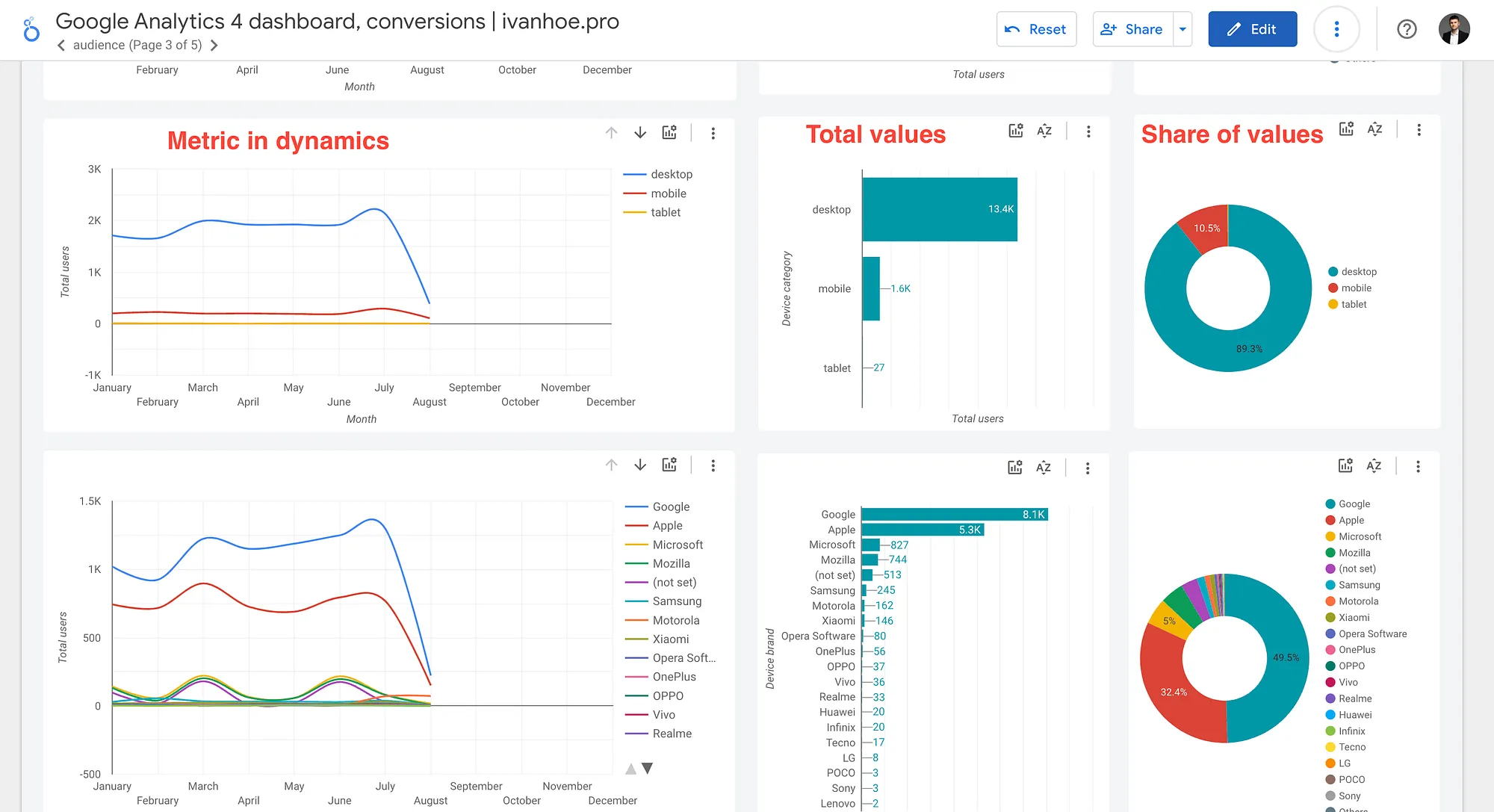Click the next legend page down triangle

(648, 768)
